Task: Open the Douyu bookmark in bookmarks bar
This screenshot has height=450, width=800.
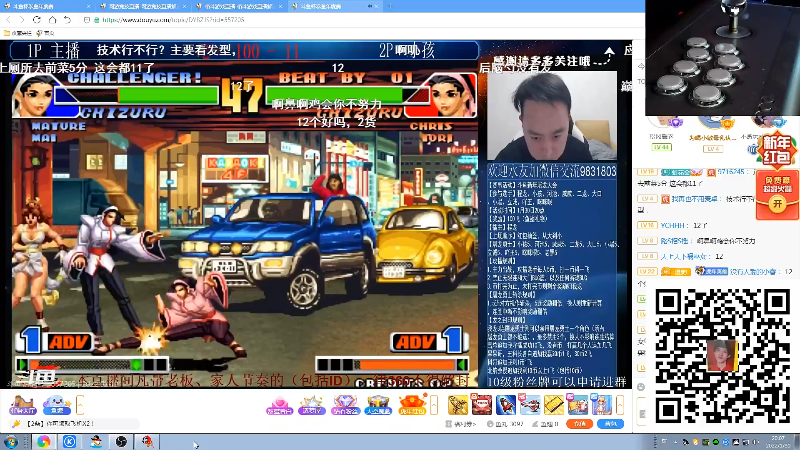Action: coord(45,33)
